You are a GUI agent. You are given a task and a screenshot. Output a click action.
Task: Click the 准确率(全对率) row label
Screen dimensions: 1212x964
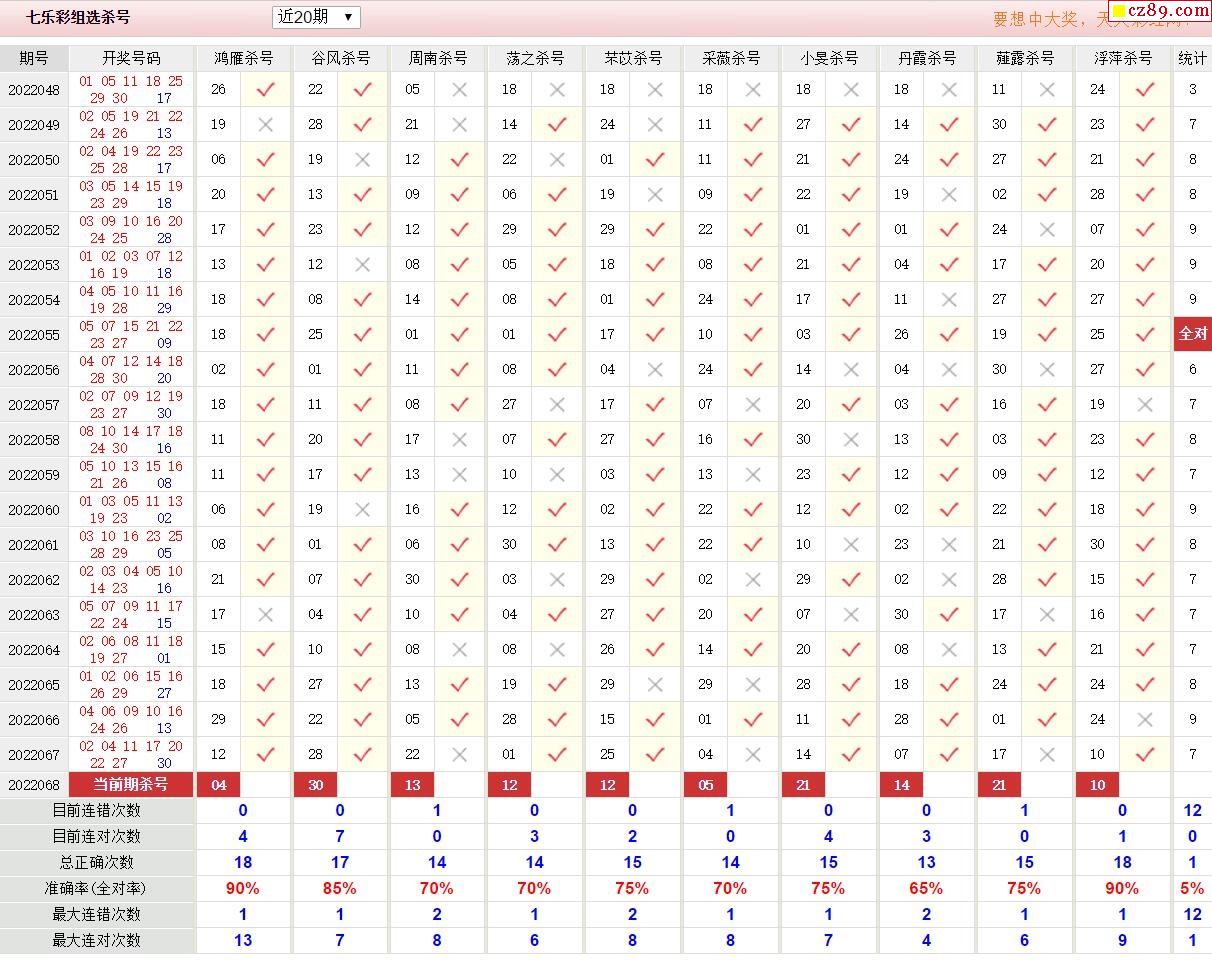96,888
